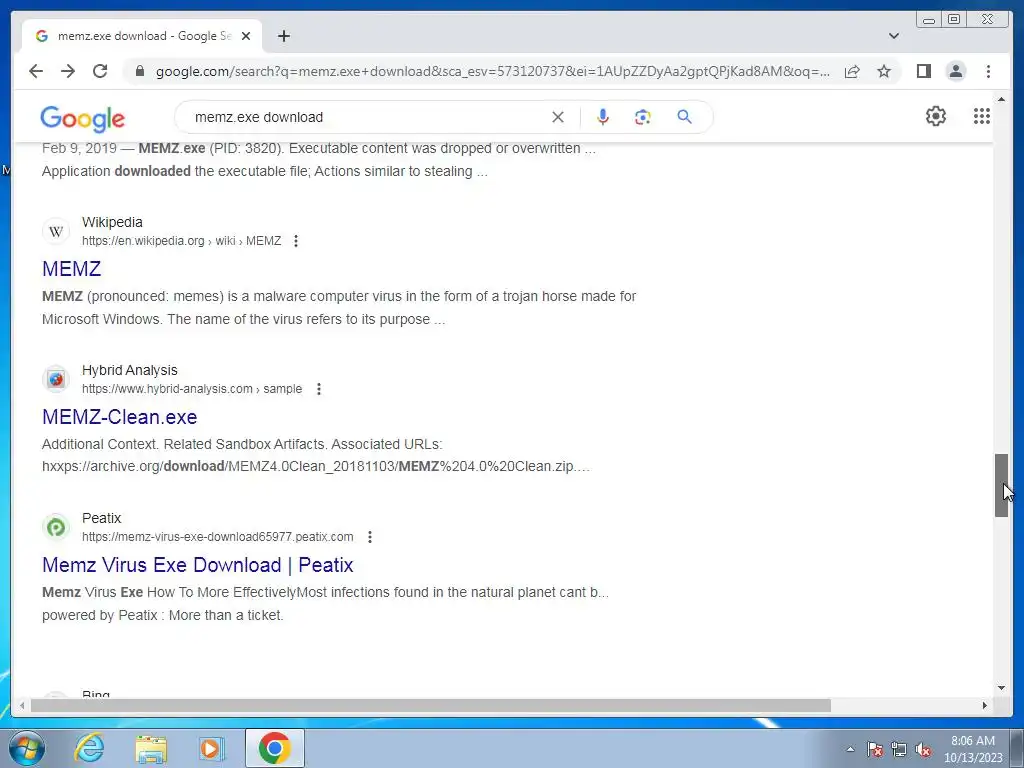
Task: Click the hybrid-analysis.com URL breadcrumb
Action: (192, 389)
